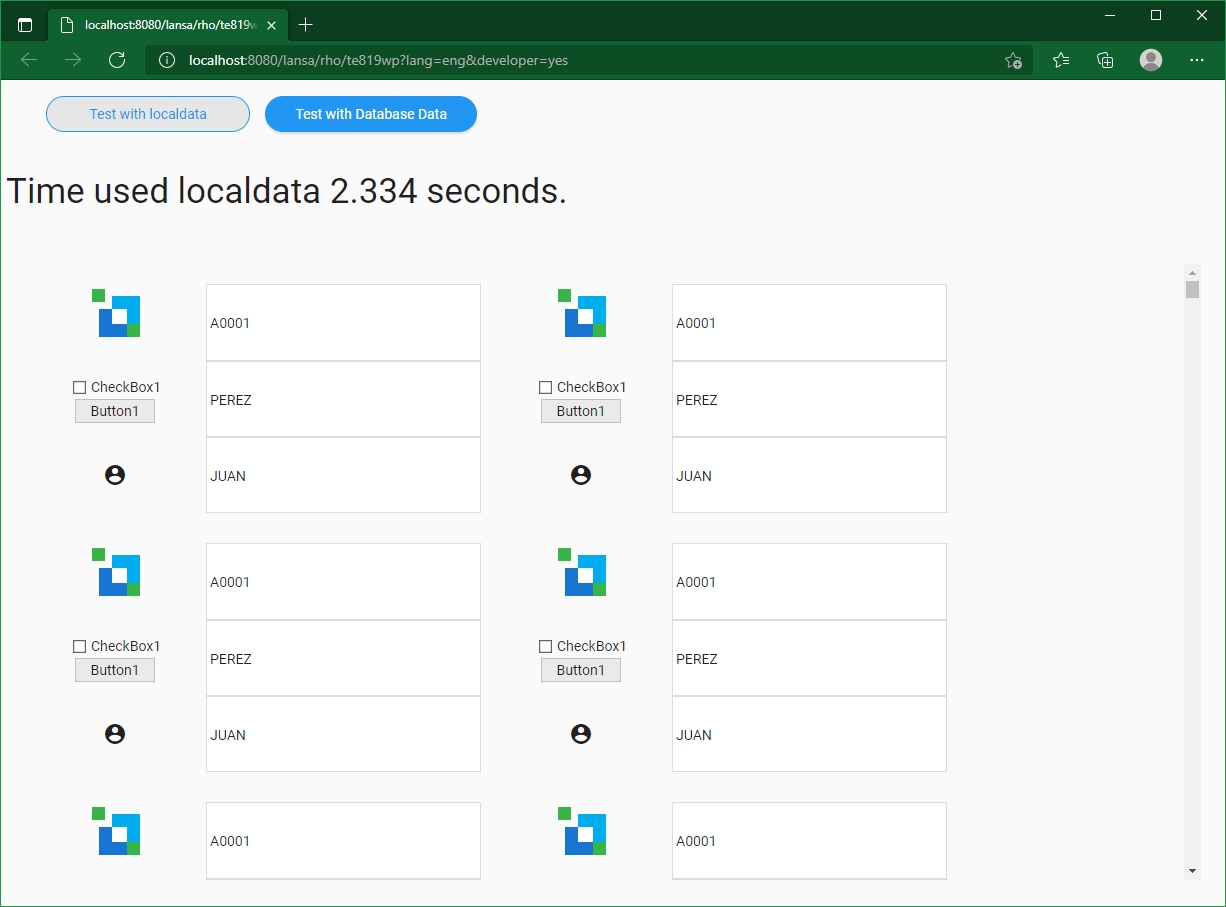Screen dimensions: 1226x907
Task: Click Button1 in the top-right card
Action: tap(581, 411)
